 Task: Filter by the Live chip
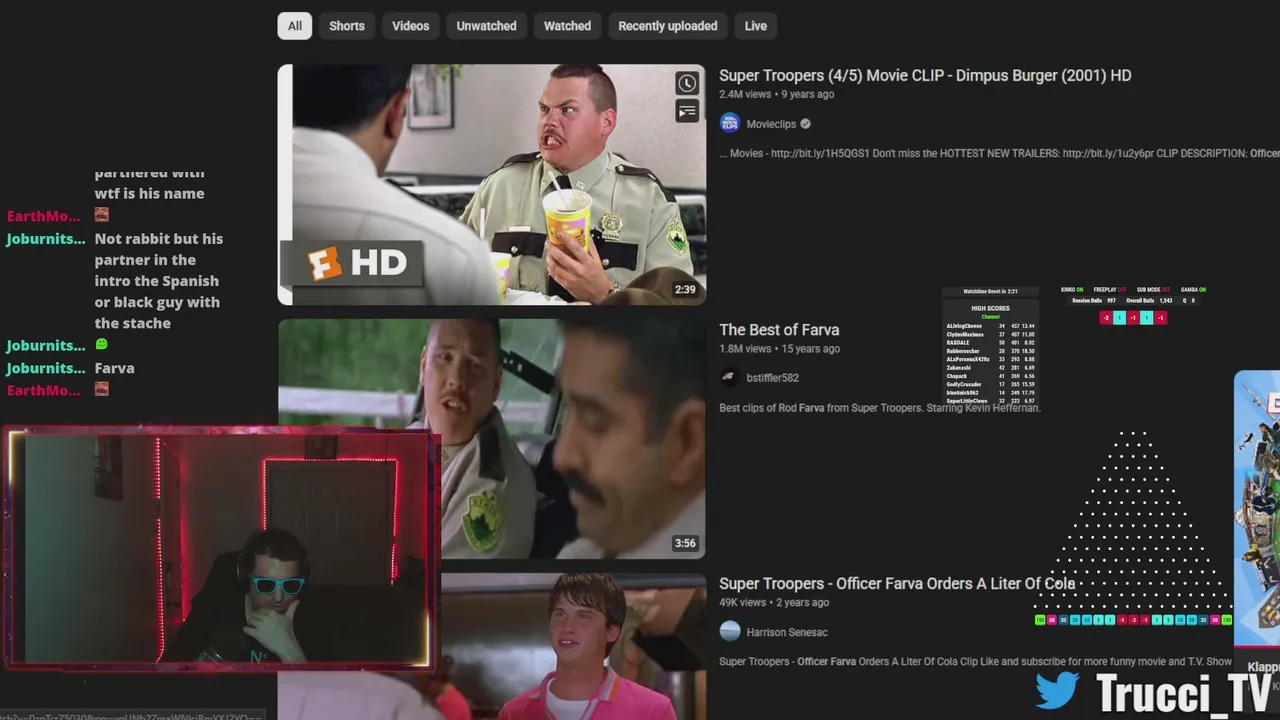pyautogui.click(x=755, y=26)
